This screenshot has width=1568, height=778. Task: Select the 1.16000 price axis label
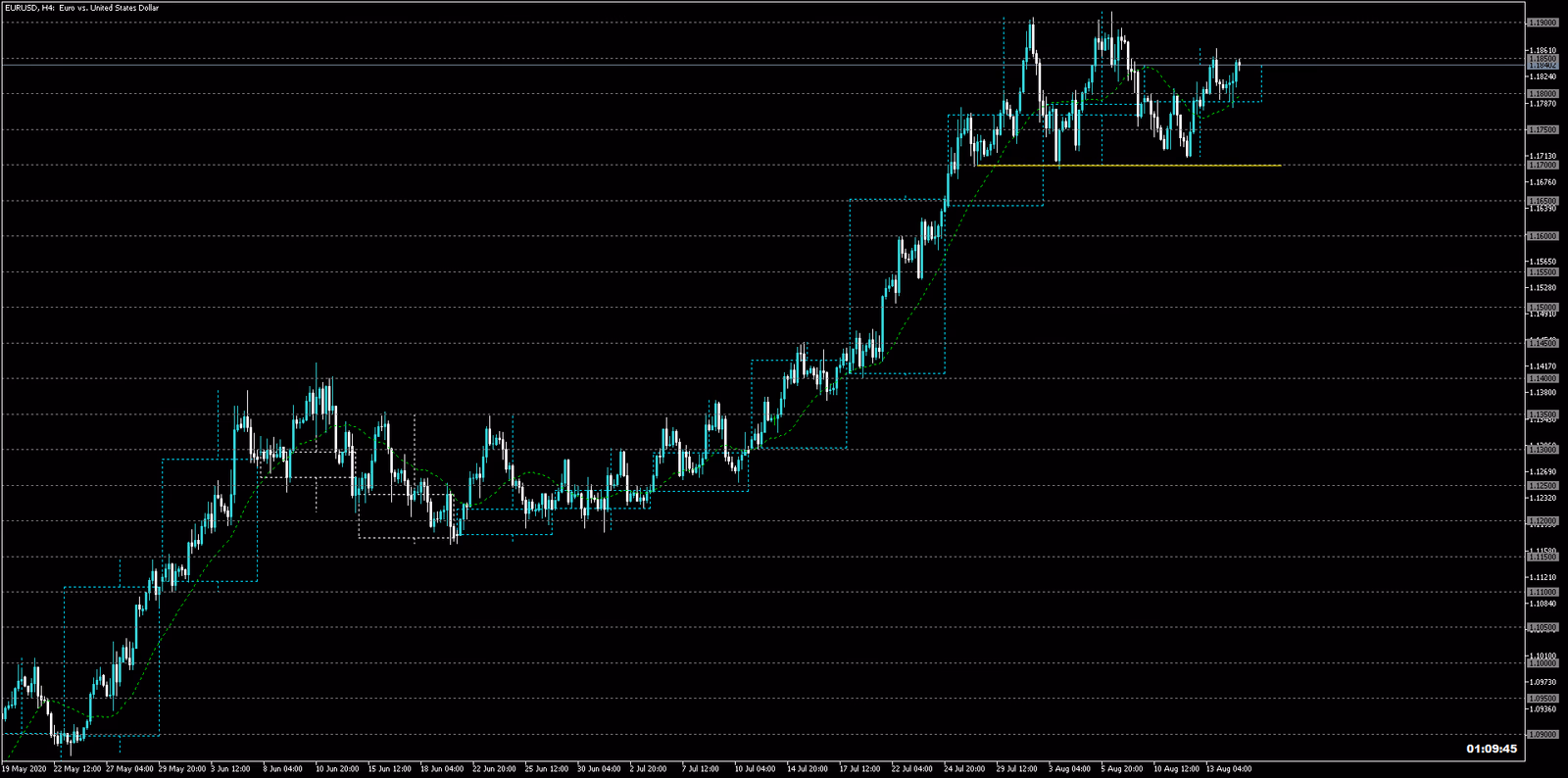(1543, 236)
